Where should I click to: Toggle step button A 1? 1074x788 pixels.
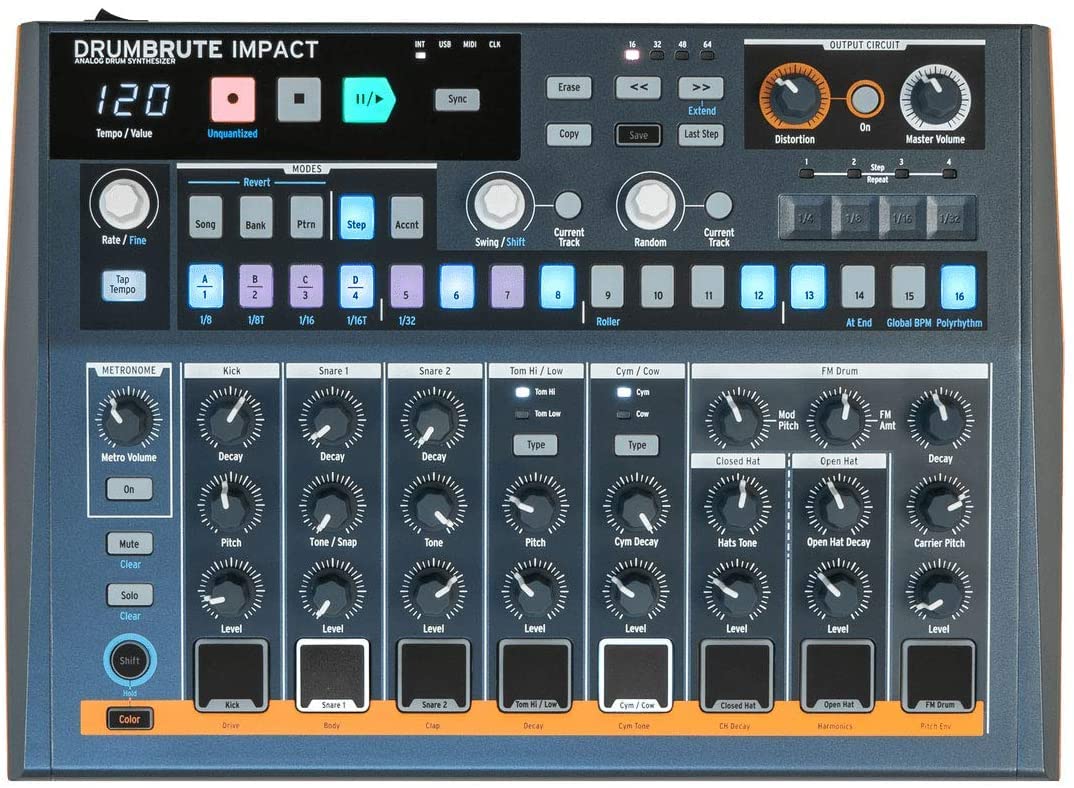coord(205,286)
